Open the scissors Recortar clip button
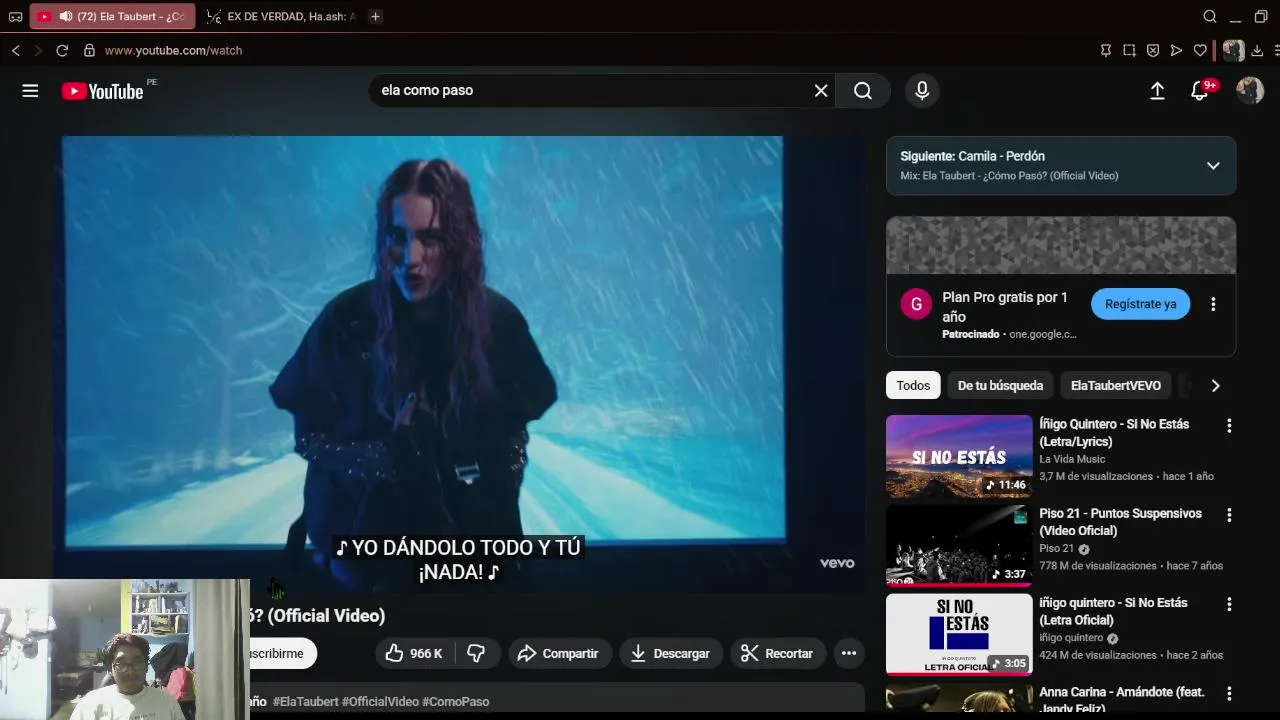Image resolution: width=1280 pixels, height=720 pixels. click(778, 654)
